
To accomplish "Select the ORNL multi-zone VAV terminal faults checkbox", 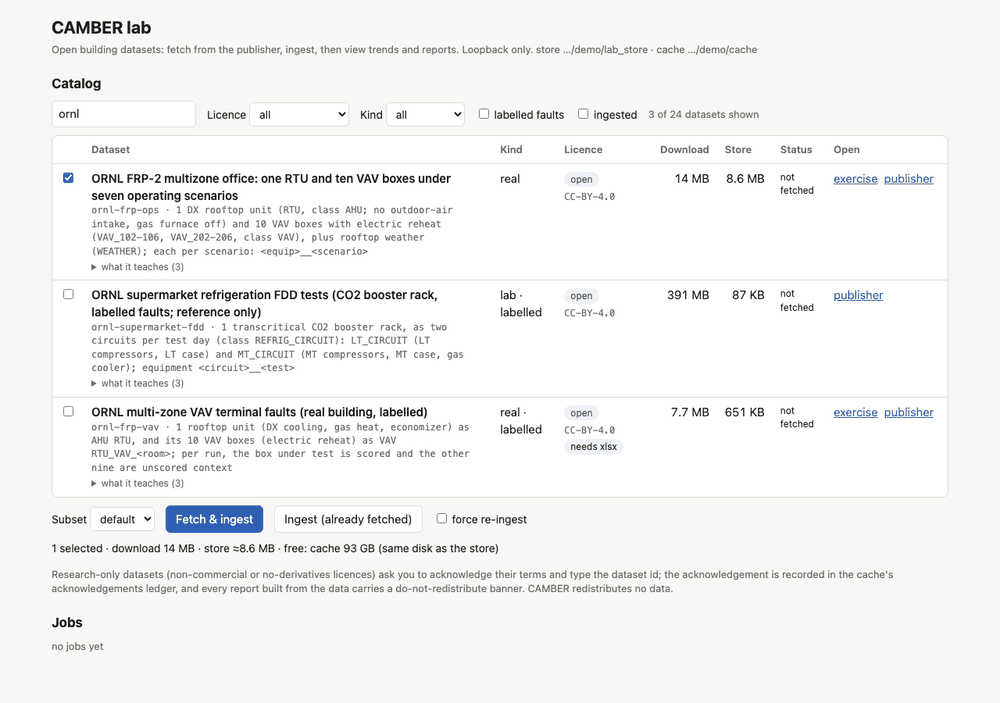I will tap(68, 411).
